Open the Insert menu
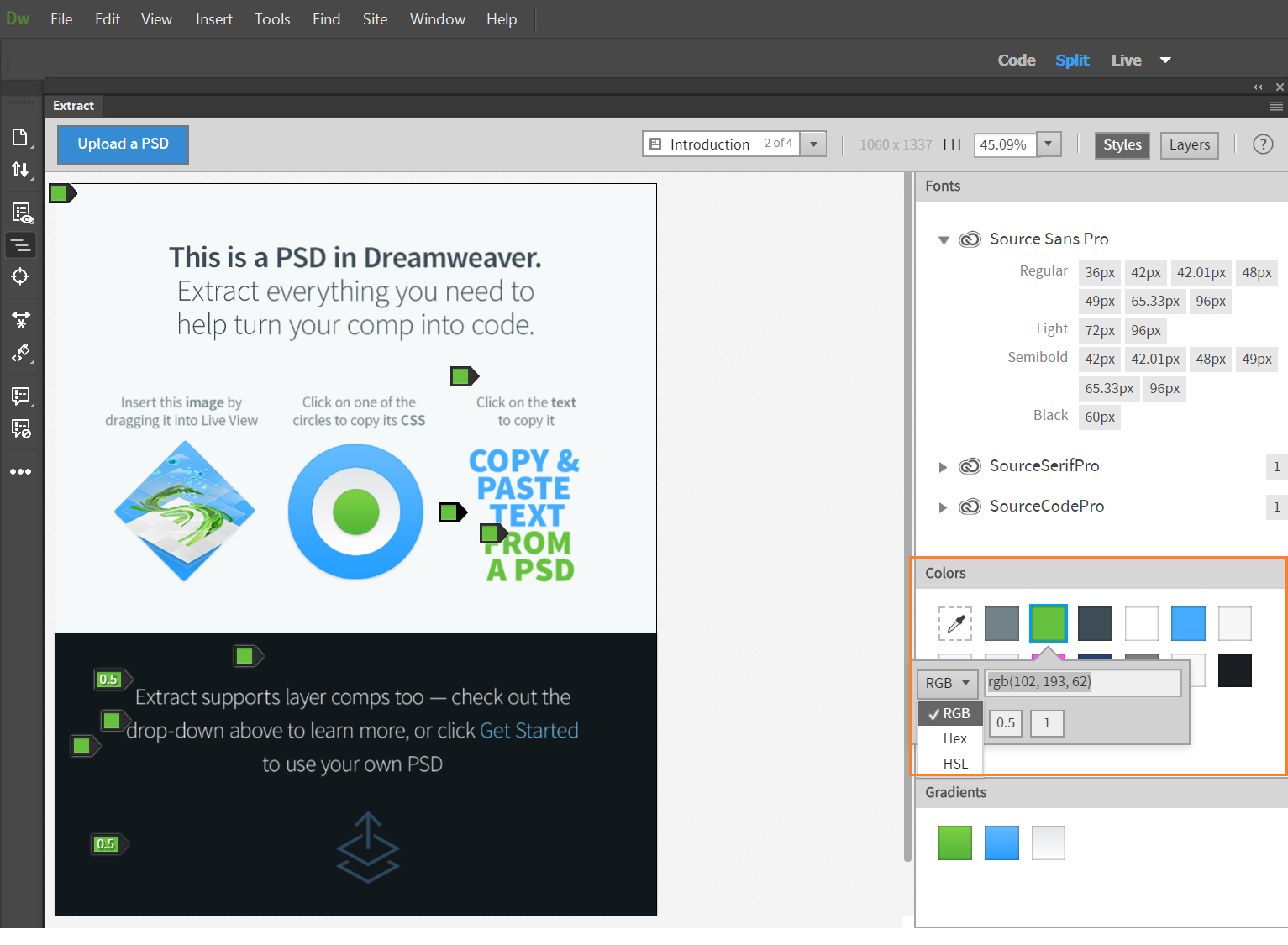Screen dimensions: 1288x945 tap(214, 19)
